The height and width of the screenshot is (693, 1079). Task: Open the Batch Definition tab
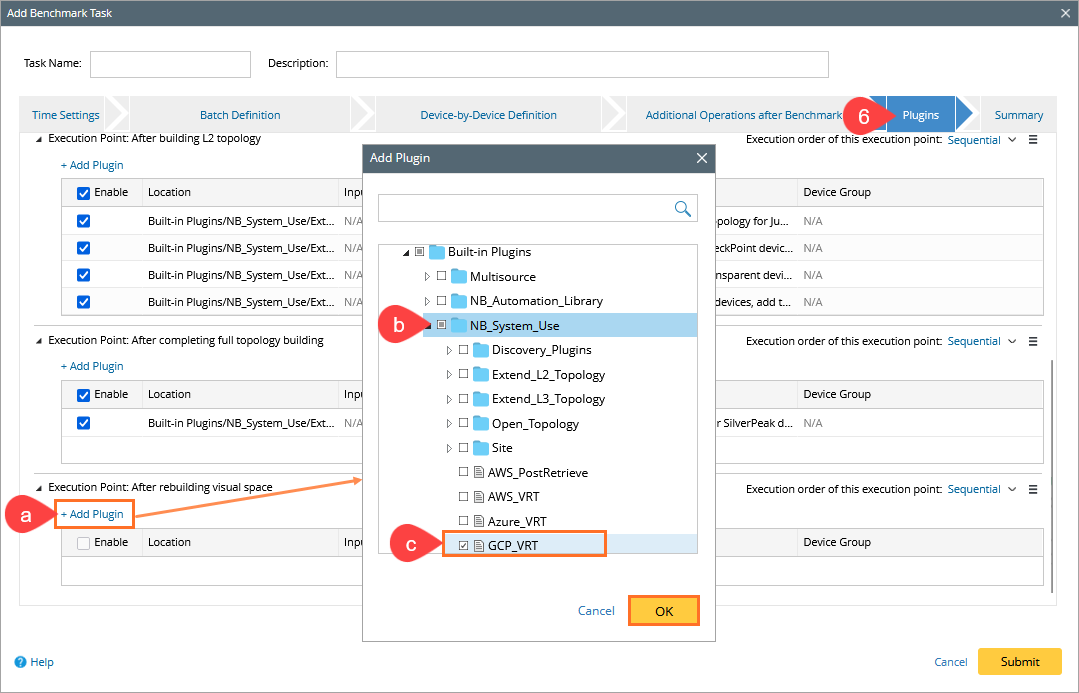coord(240,115)
